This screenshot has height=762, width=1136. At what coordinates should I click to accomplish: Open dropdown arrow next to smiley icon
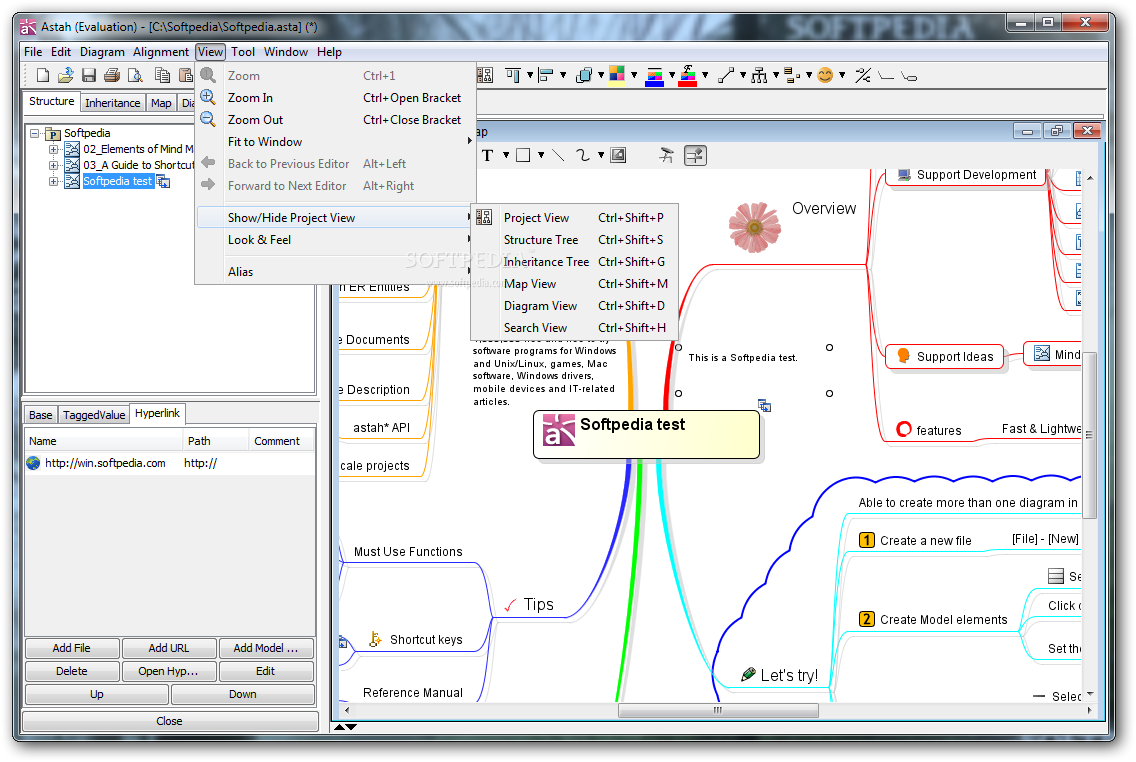pos(842,75)
